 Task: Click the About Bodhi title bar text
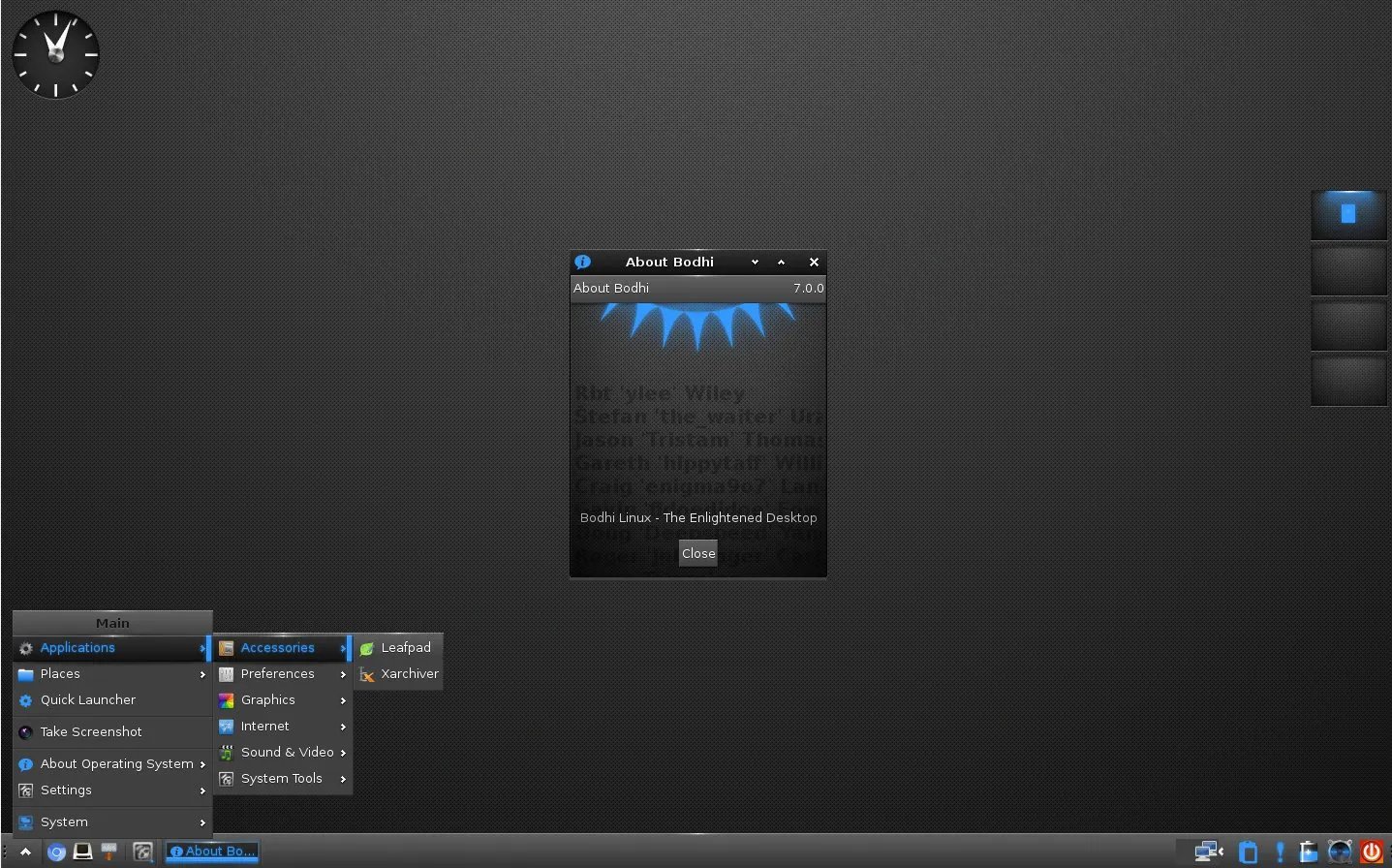point(669,262)
